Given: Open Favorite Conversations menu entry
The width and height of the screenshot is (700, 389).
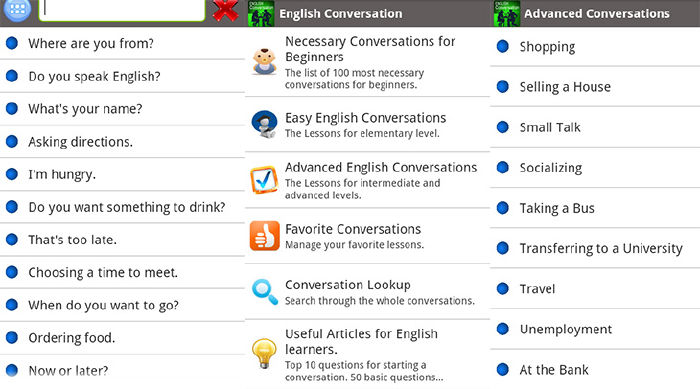Looking at the screenshot, I should (367, 236).
